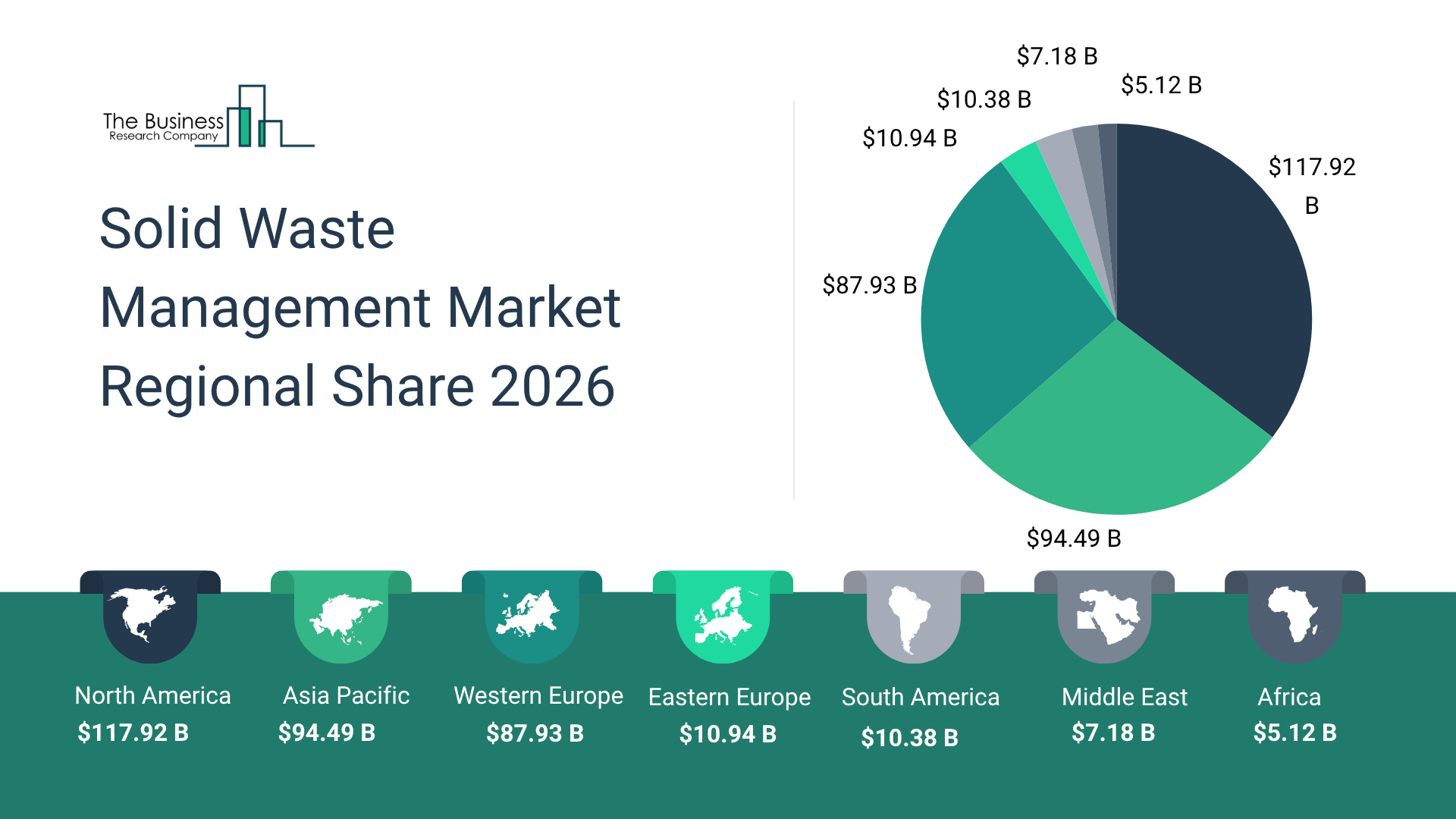The width and height of the screenshot is (1456, 819).
Task: Click the North America map icon
Action: pyautogui.click(x=142, y=613)
